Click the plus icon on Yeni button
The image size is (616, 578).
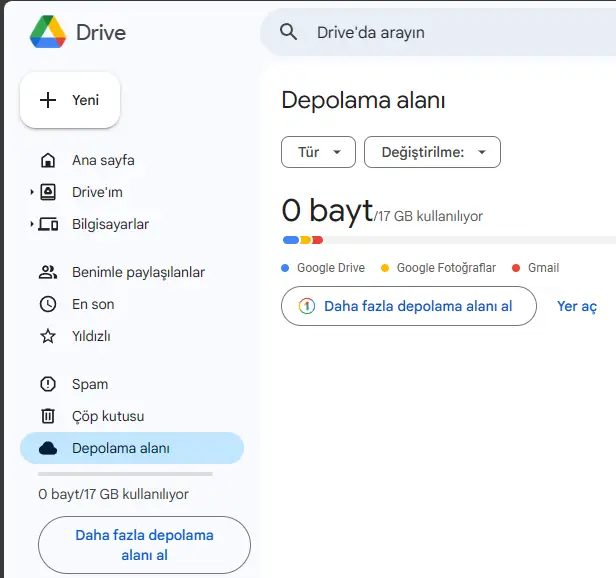[x=48, y=100]
